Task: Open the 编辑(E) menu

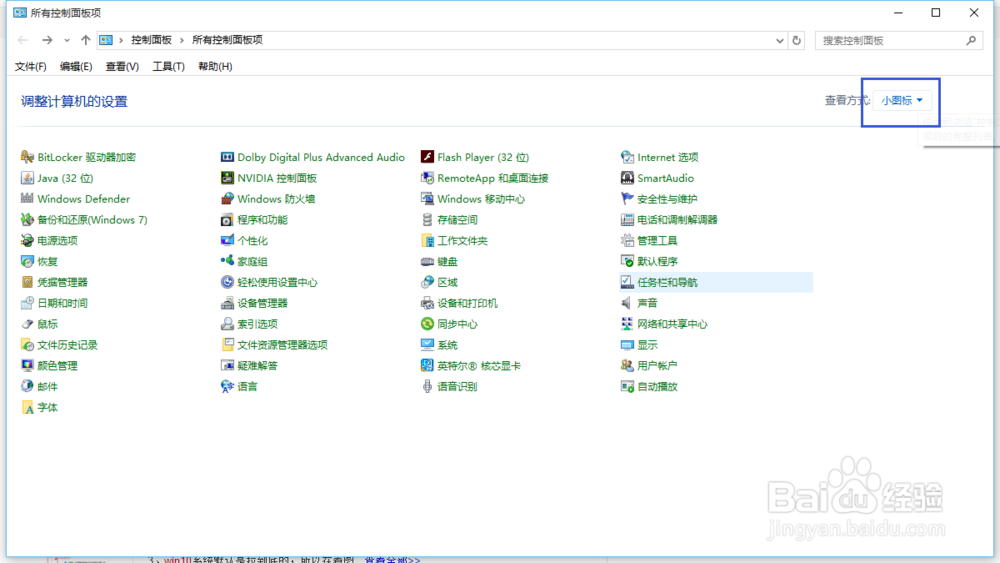Action: click(x=76, y=66)
